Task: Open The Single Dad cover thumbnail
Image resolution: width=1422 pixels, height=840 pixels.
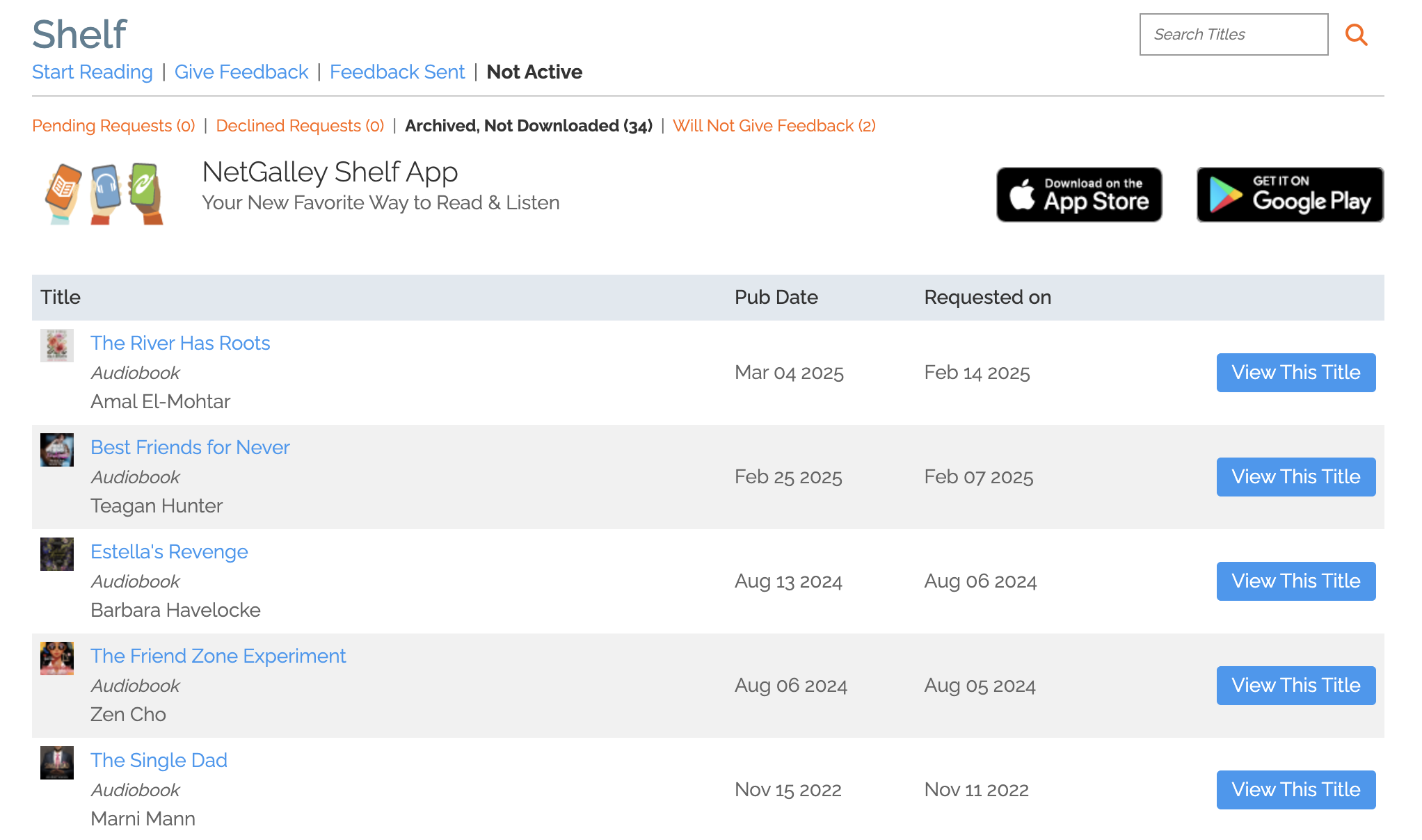Action: point(57,763)
